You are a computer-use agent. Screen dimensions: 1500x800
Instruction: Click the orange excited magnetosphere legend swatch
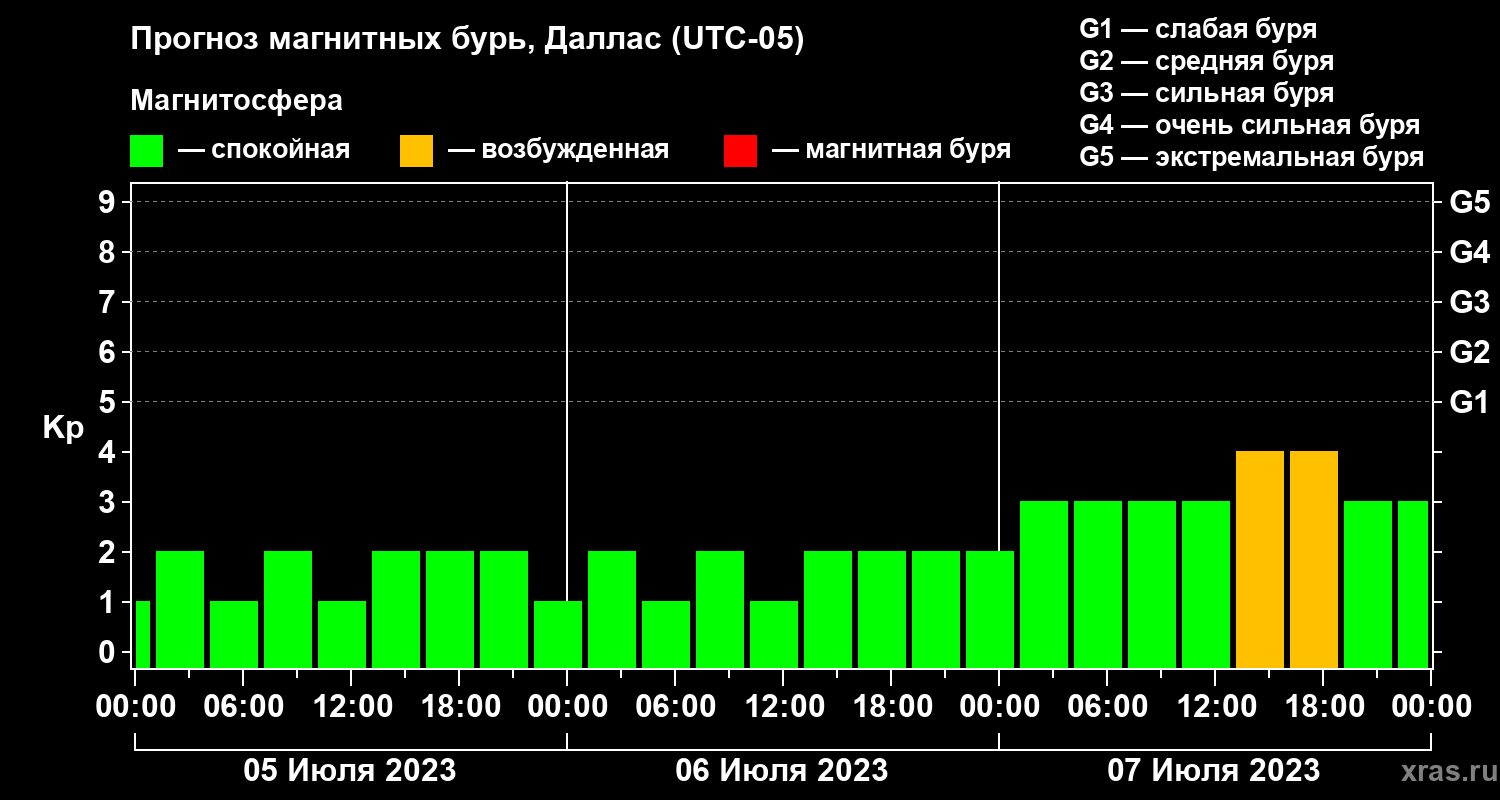416,151
